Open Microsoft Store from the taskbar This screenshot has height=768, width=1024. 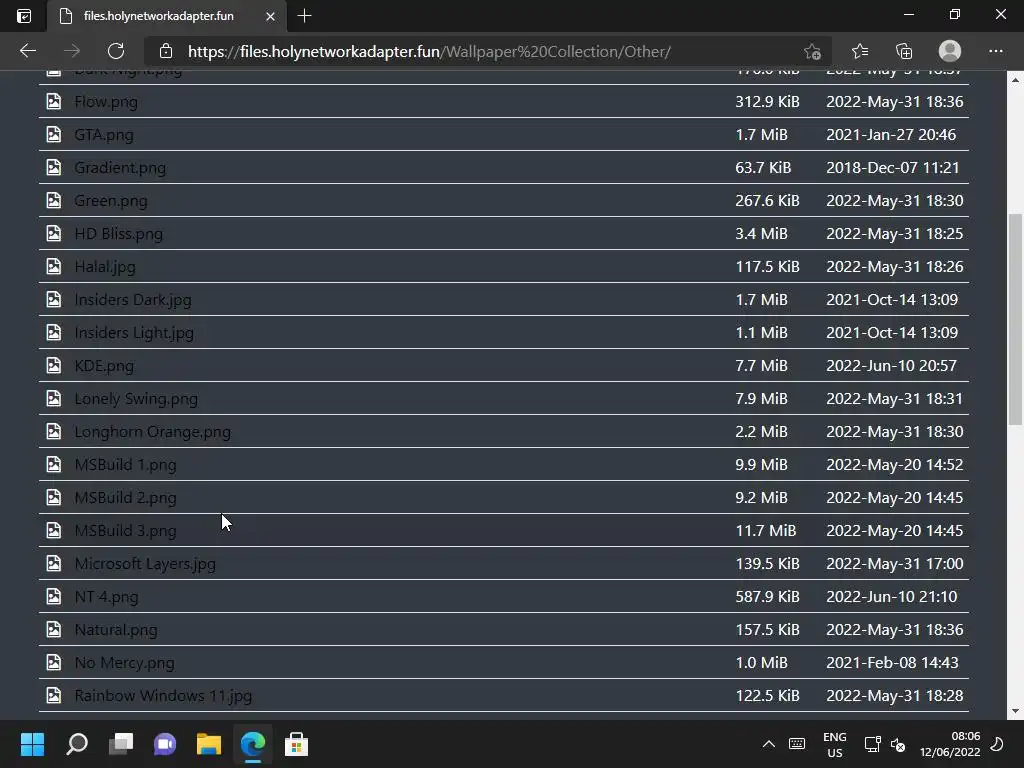296,744
